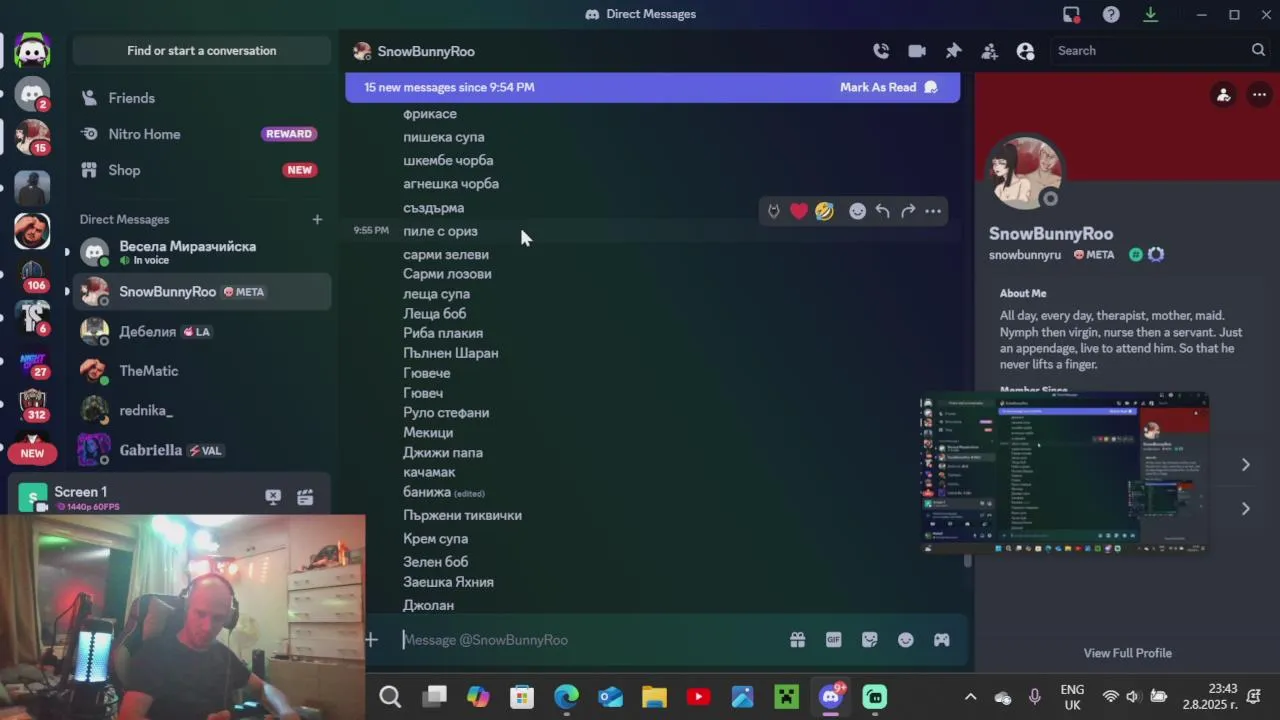Open DM with rednika_
The height and width of the screenshot is (720, 1280).
coord(202,410)
